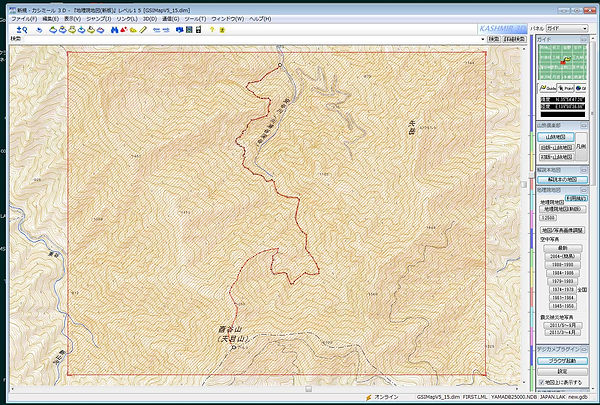The width and height of the screenshot is (600, 405).
Task: Open the ツール(T) menu
Action: pos(195,19)
